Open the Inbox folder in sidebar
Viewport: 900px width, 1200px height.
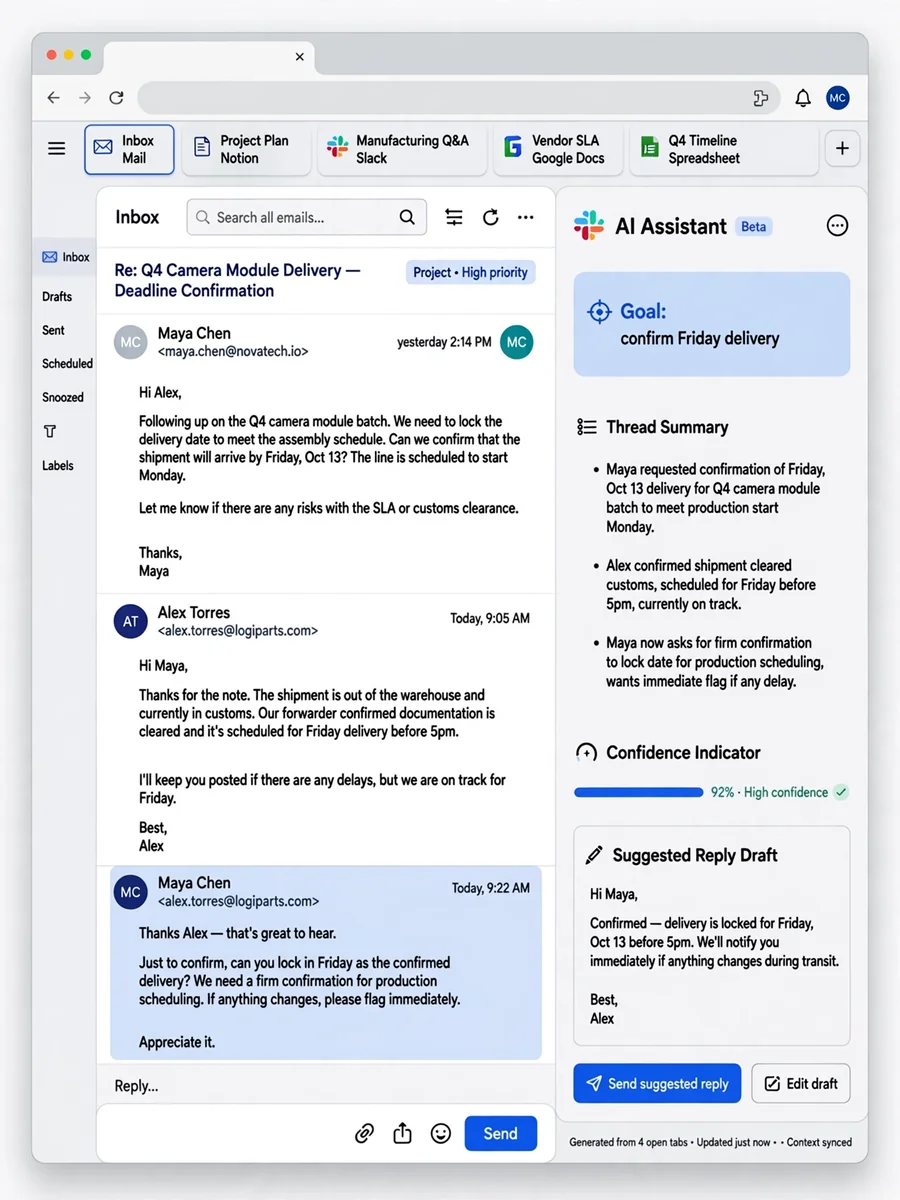(65, 257)
